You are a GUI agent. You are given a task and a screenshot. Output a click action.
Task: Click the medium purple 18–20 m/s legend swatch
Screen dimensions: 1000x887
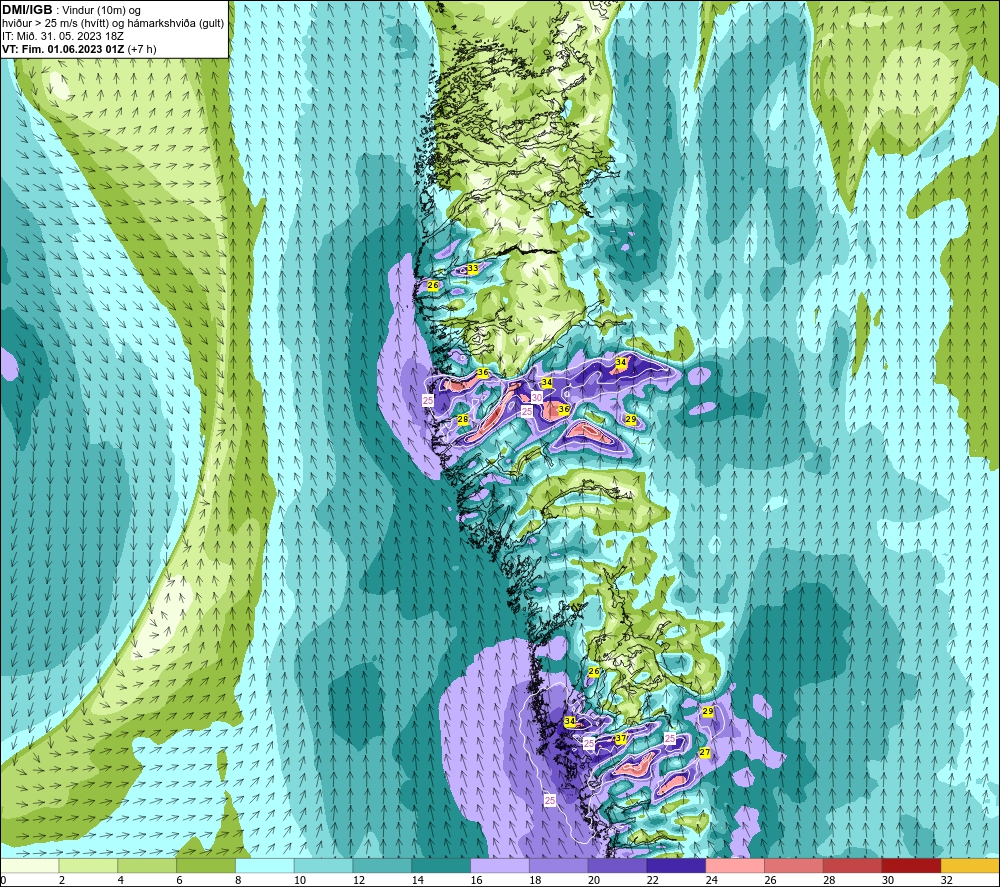[x=559, y=866]
